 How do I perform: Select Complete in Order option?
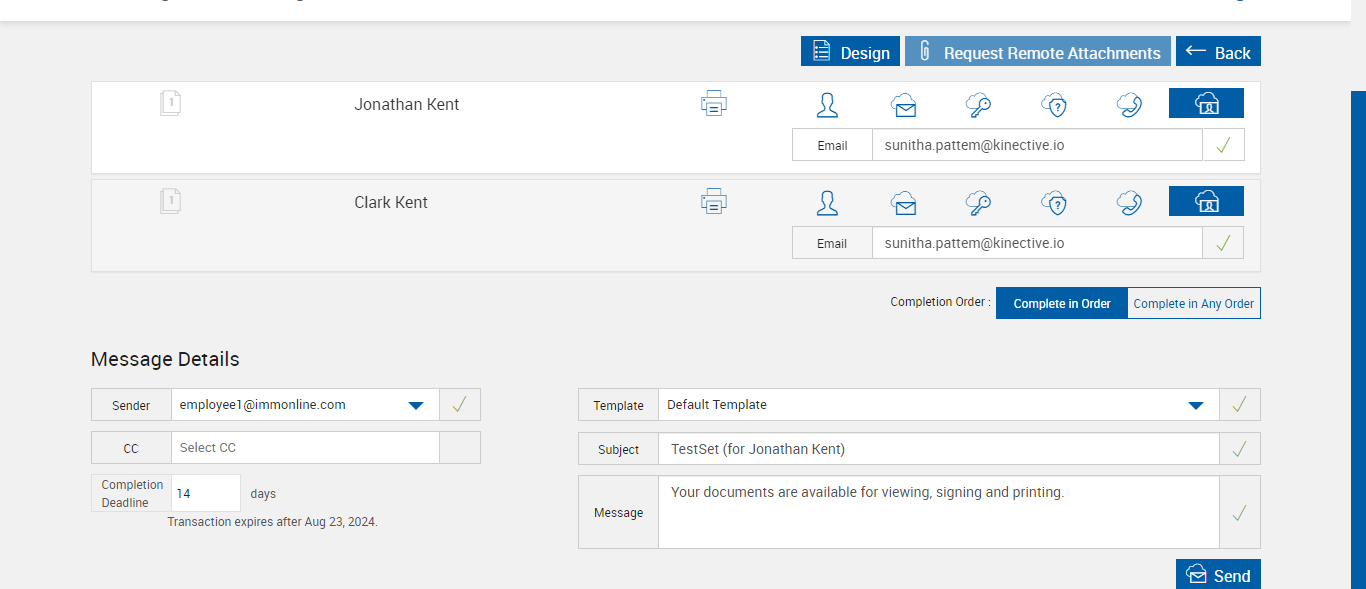tap(1062, 304)
